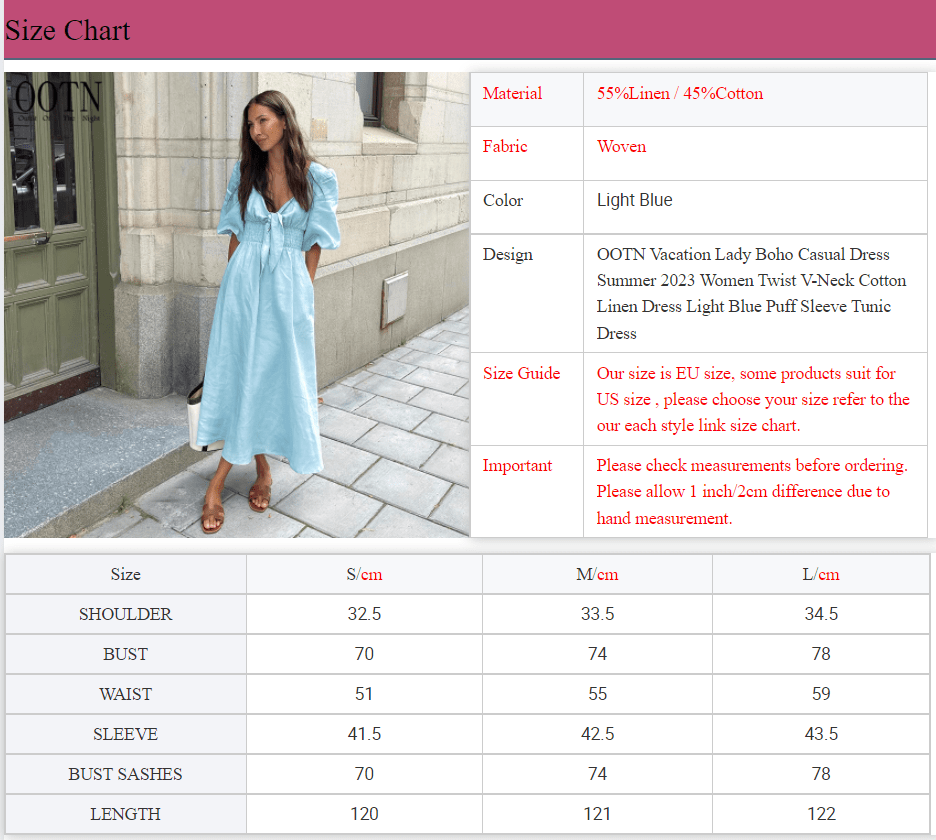Click the SHOULDER row label

click(x=125, y=614)
